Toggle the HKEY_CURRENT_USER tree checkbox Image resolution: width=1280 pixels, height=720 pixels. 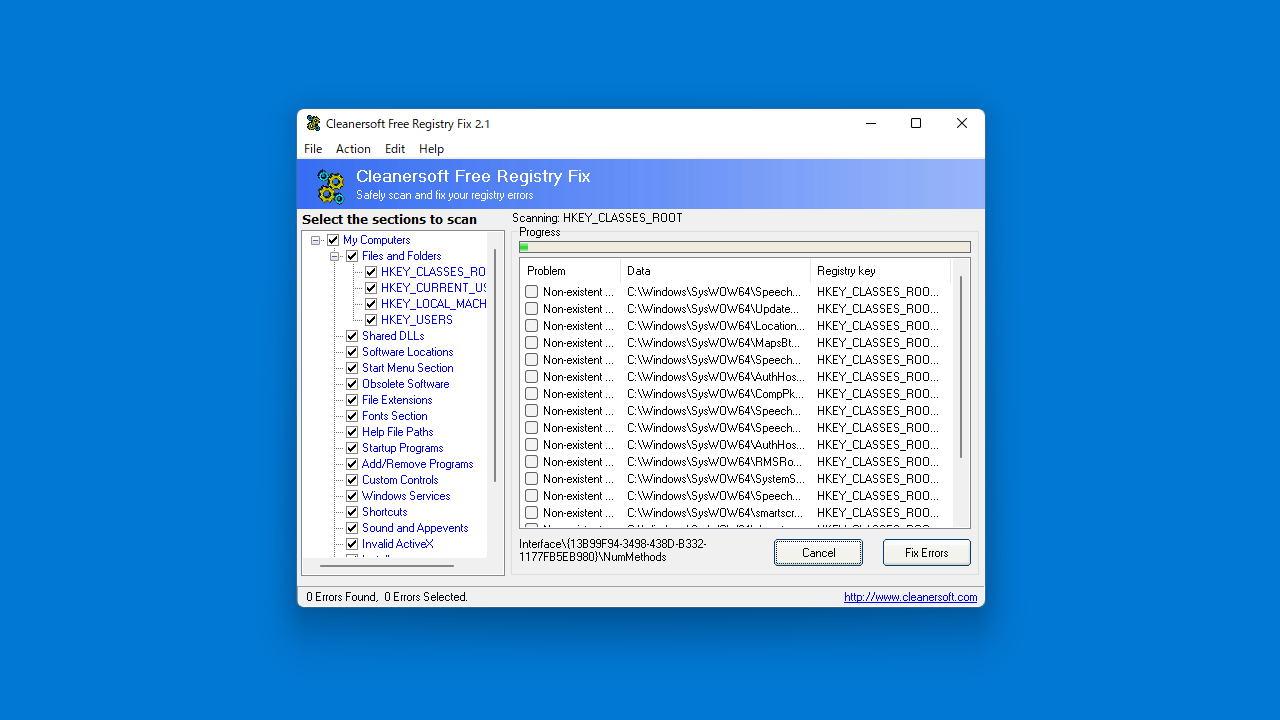coord(371,288)
